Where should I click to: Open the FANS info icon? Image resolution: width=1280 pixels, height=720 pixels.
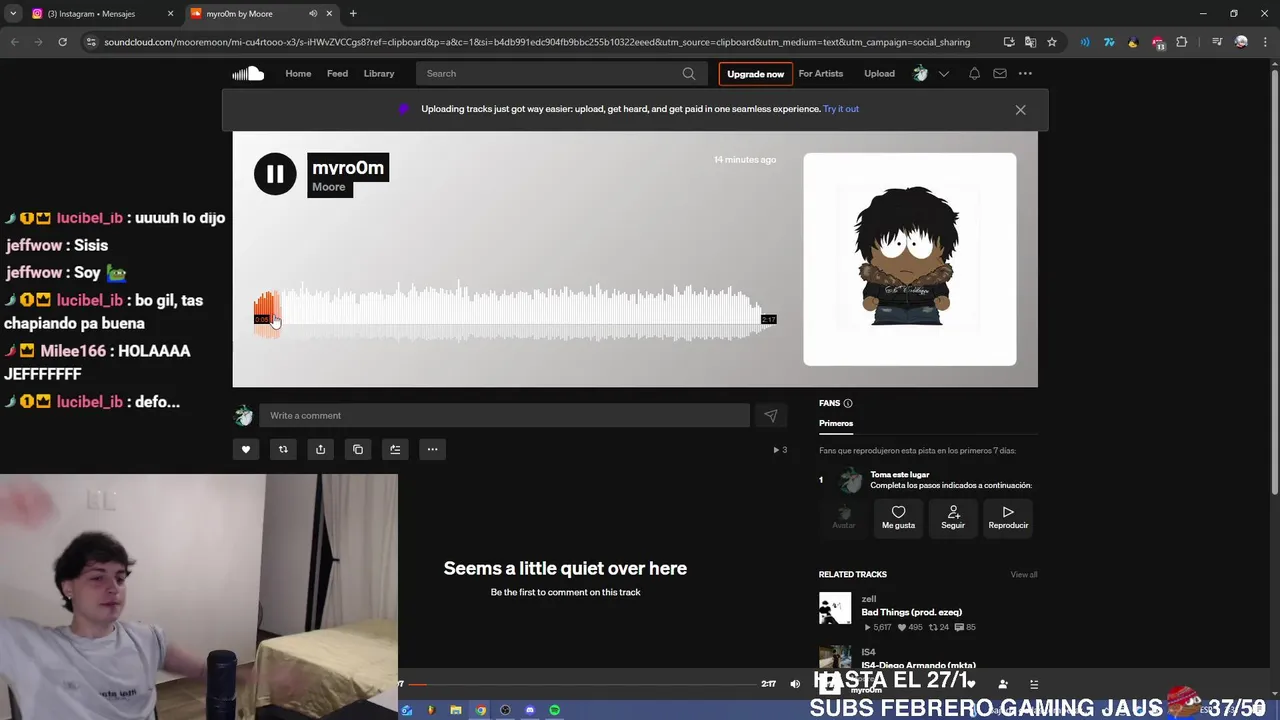pos(848,403)
